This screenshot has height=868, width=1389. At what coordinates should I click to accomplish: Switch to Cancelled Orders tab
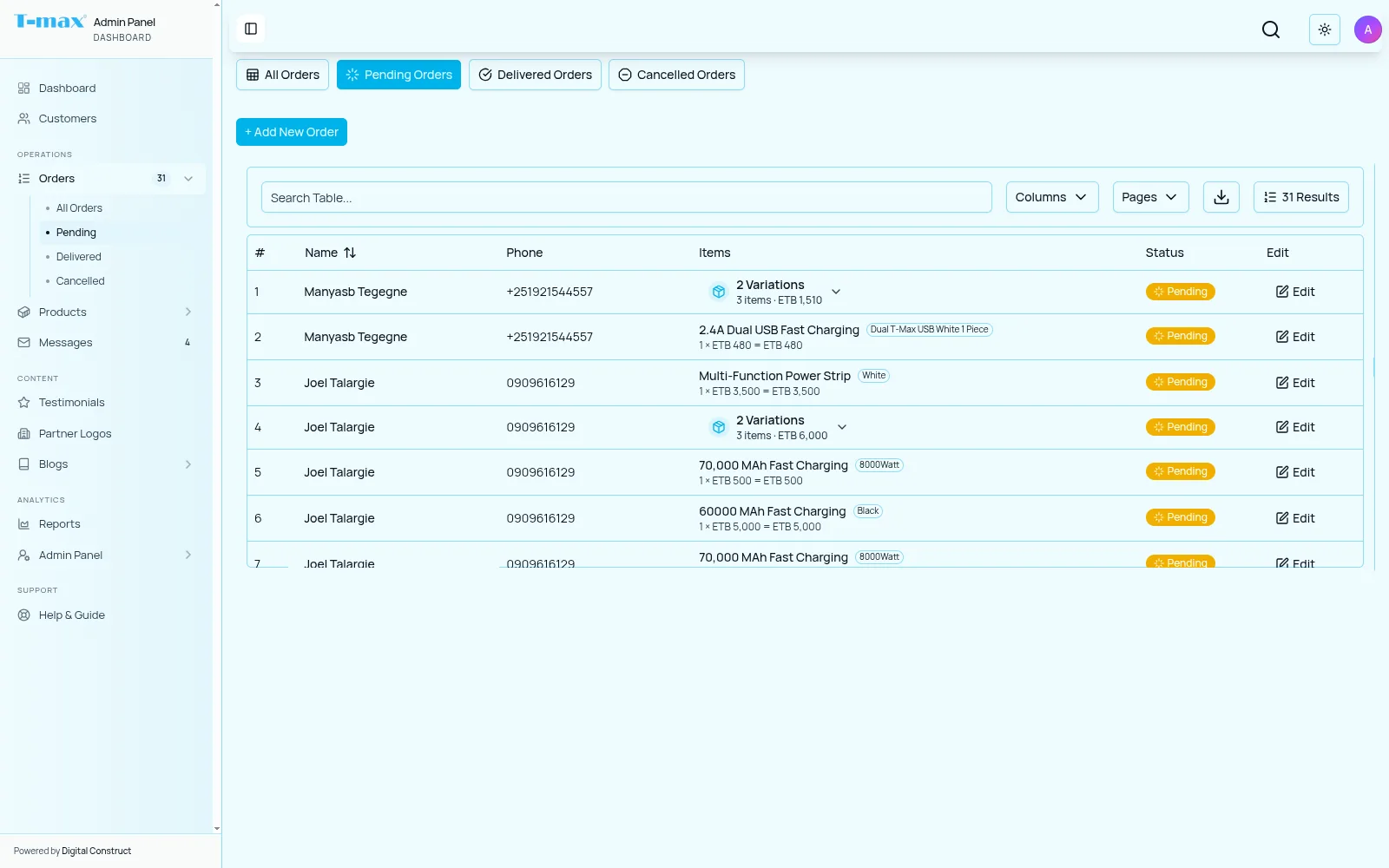[x=676, y=75]
